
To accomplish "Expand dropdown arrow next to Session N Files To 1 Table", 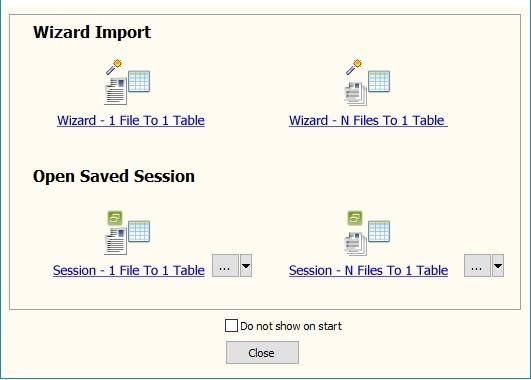I will tap(498, 266).
